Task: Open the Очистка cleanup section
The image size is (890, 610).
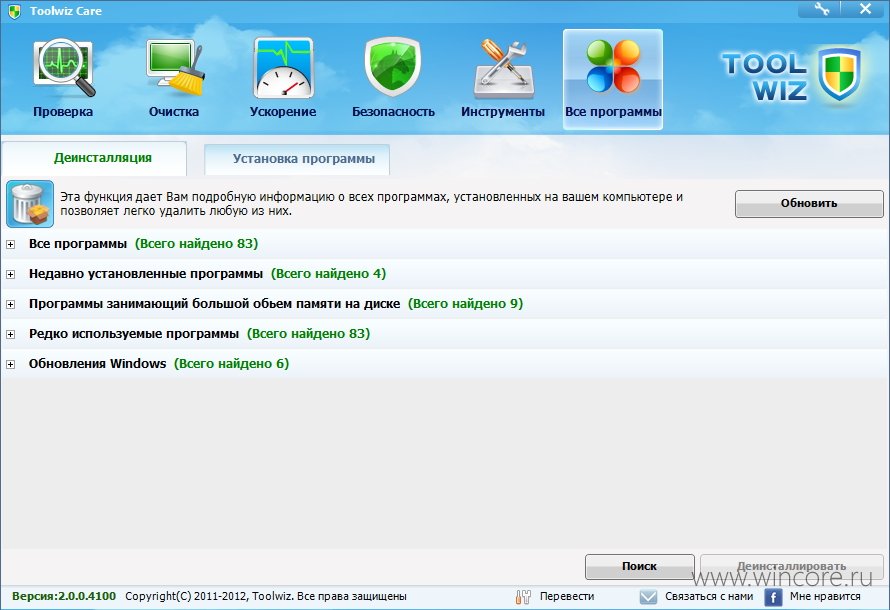Action: [x=174, y=79]
